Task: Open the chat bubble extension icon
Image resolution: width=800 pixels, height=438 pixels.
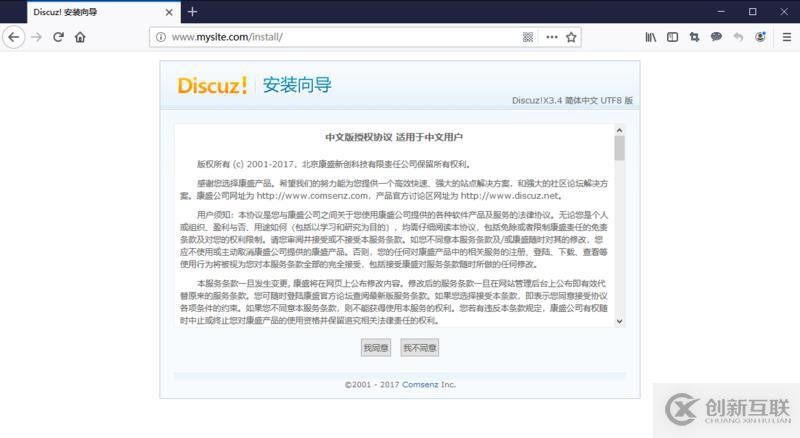Action: point(716,37)
